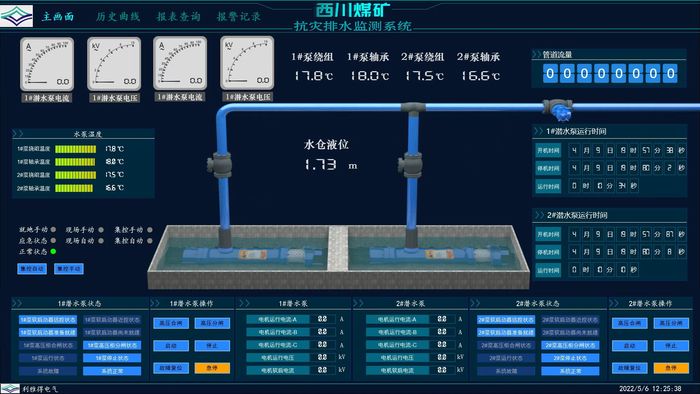Click the flow meter valve on the main pipe

(558, 109)
